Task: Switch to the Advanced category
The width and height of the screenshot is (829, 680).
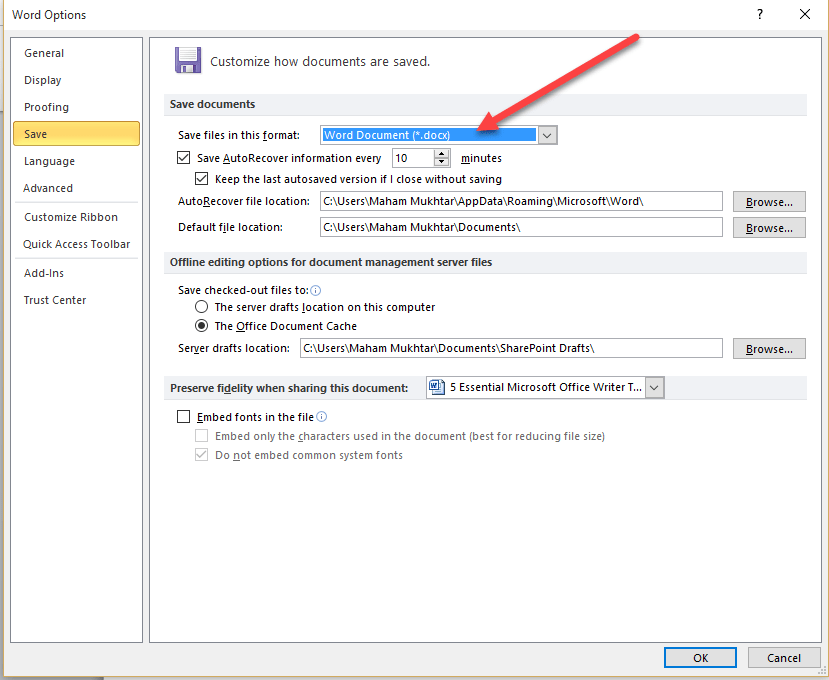Action: (48, 188)
